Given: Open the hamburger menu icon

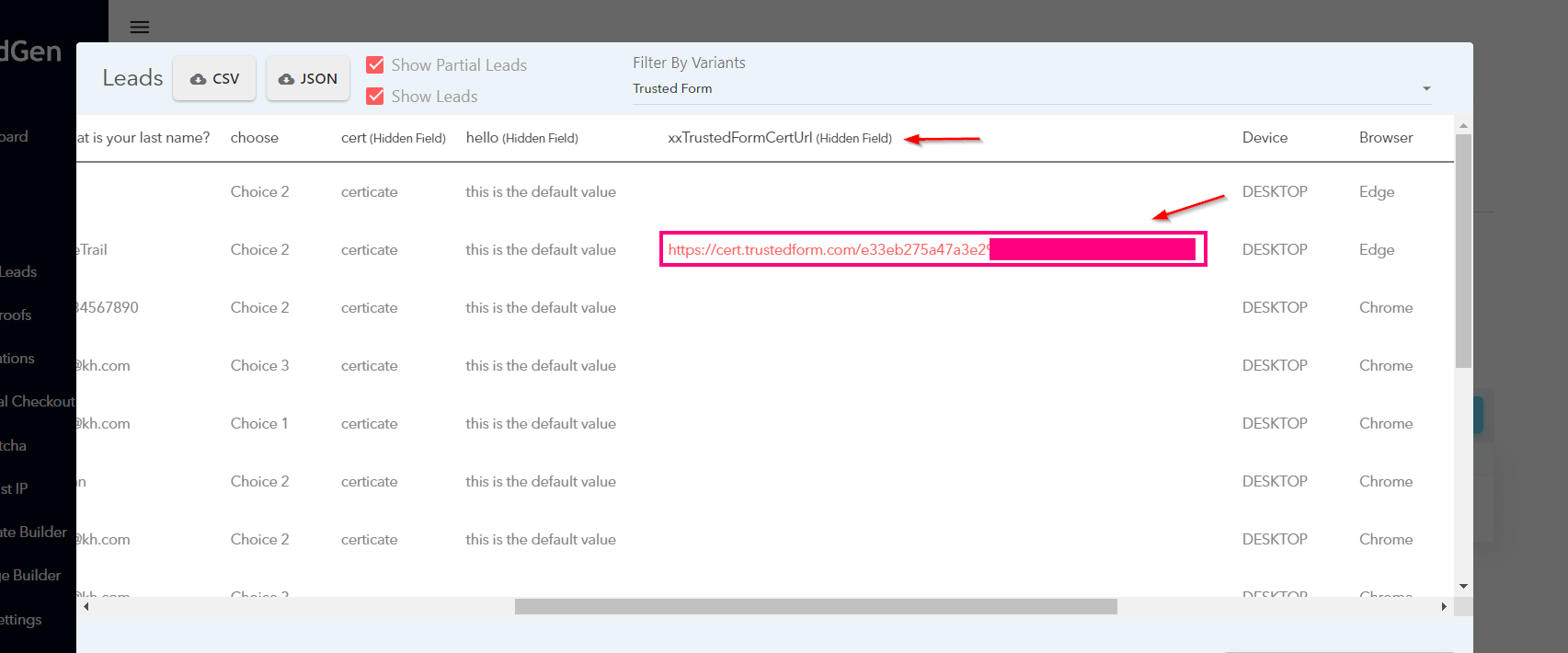Looking at the screenshot, I should click(140, 27).
